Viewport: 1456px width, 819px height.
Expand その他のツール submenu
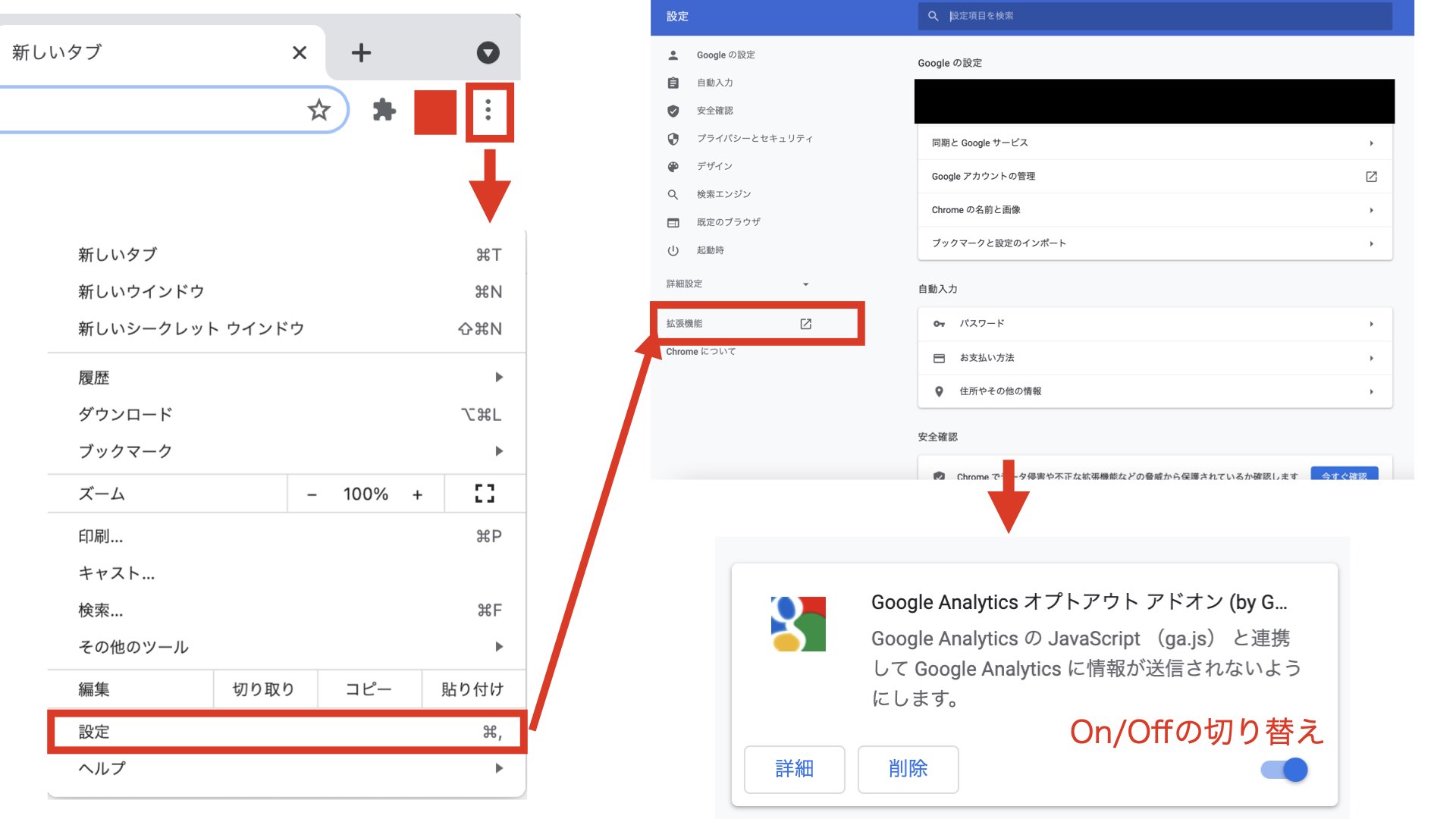point(287,647)
